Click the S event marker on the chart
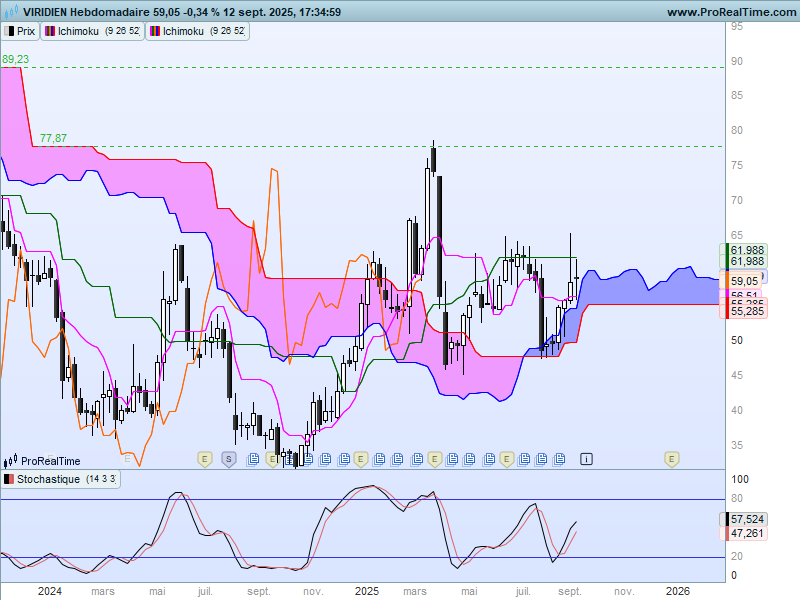This screenshot has width=800, height=600. (229, 459)
